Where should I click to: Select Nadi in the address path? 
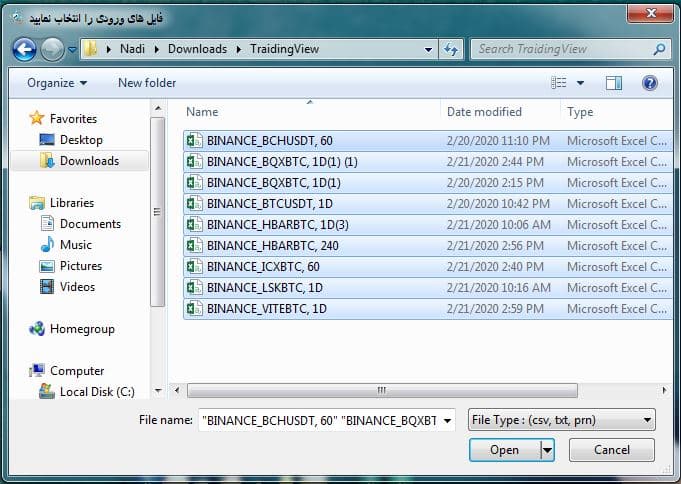pos(132,49)
